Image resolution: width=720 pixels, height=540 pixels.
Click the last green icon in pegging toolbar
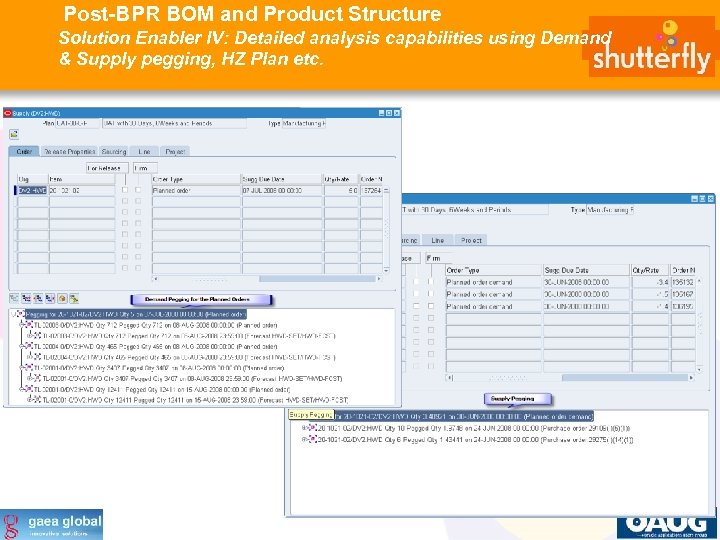point(74,298)
